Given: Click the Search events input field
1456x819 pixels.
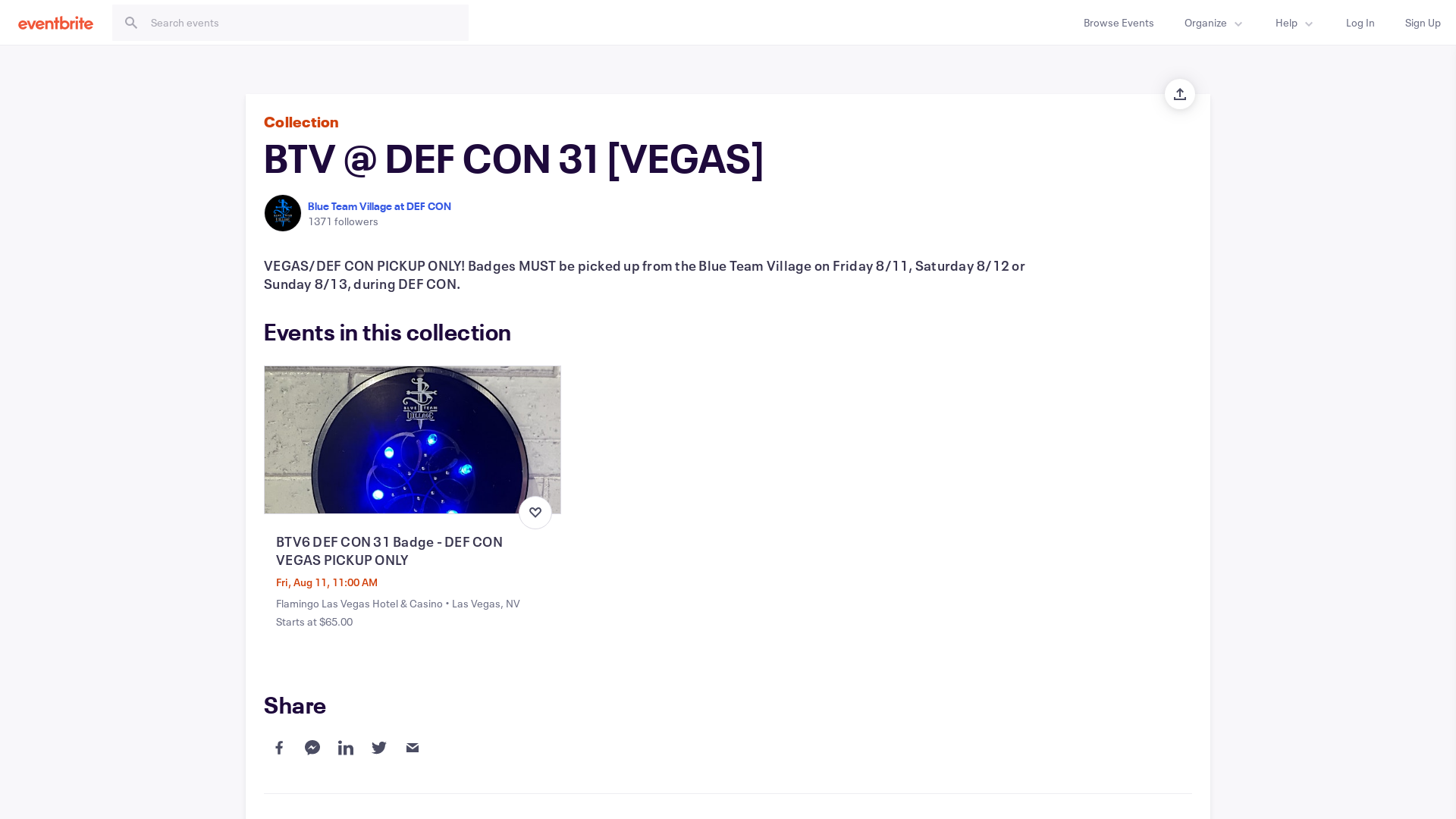Looking at the screenshot, I should [x=290, y=22].
